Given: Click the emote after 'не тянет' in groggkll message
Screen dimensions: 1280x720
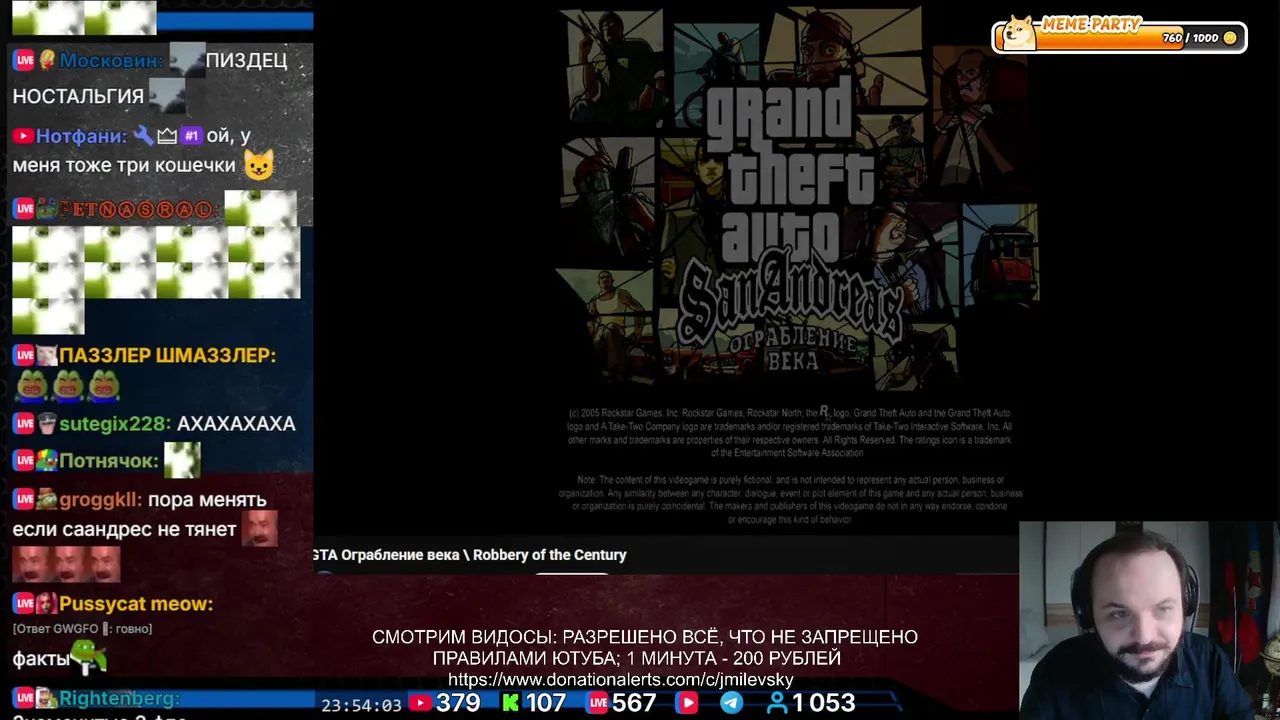Looking at the screenshot, I should pyautogui.click(x=260, y=529).
